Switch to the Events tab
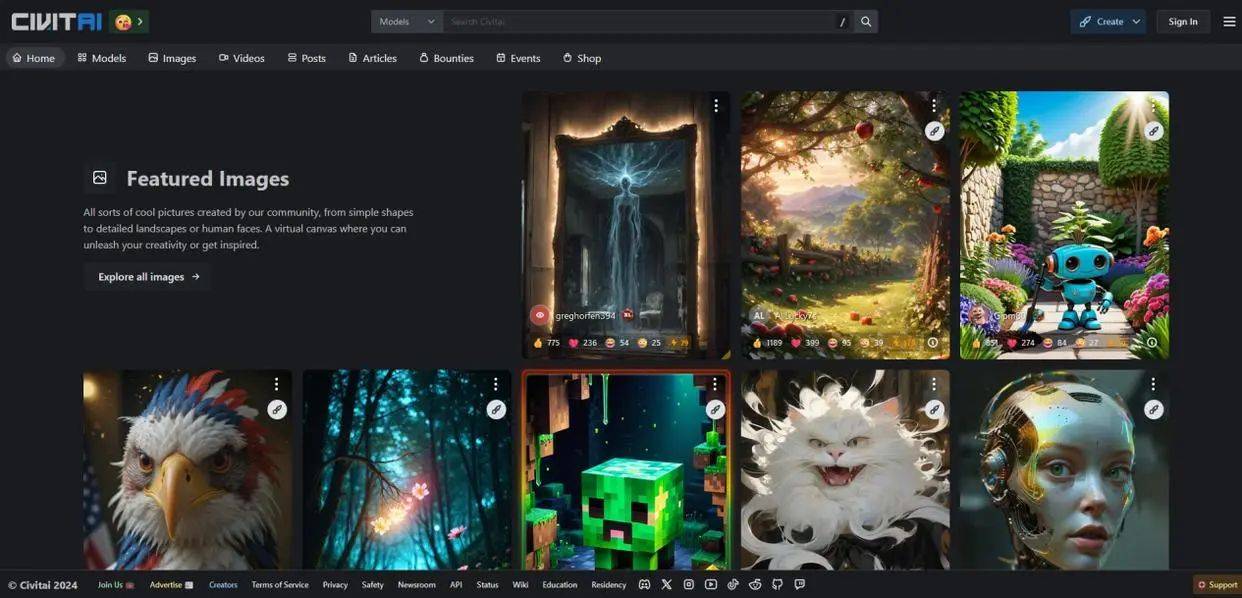Viewport: 1242px width, 598px height. point(518,58)
